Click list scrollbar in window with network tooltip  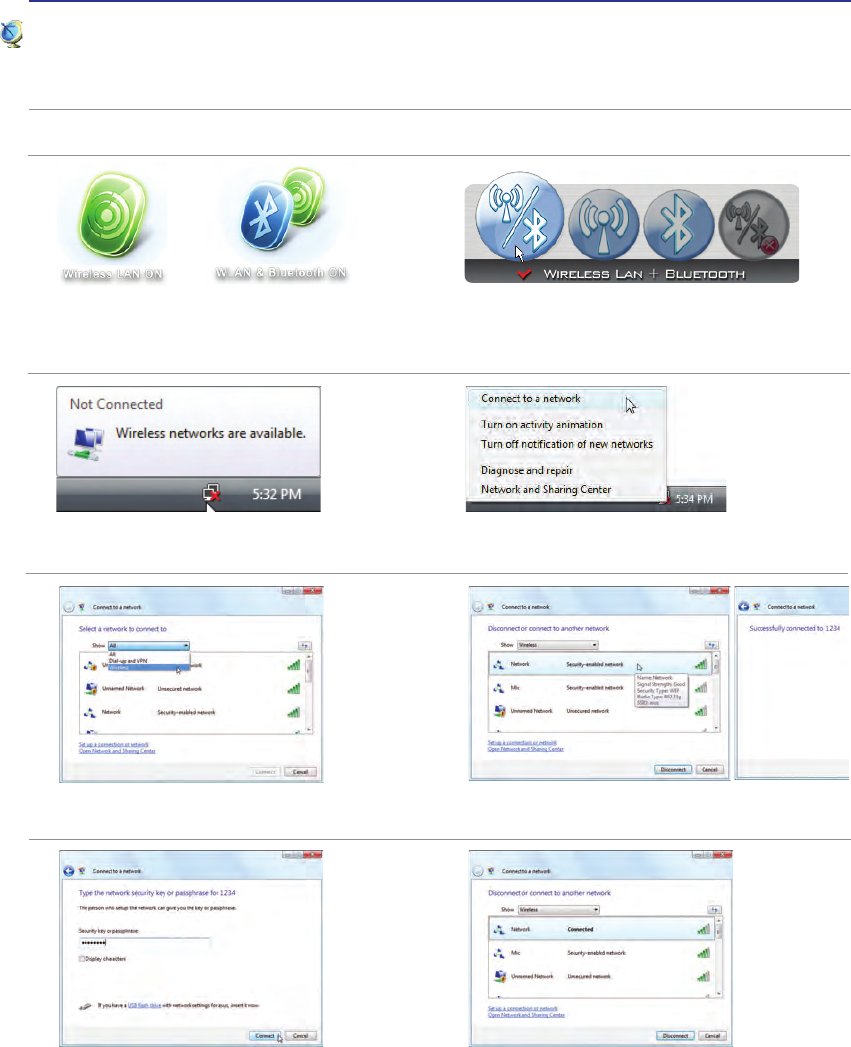(x=716, y=692)
